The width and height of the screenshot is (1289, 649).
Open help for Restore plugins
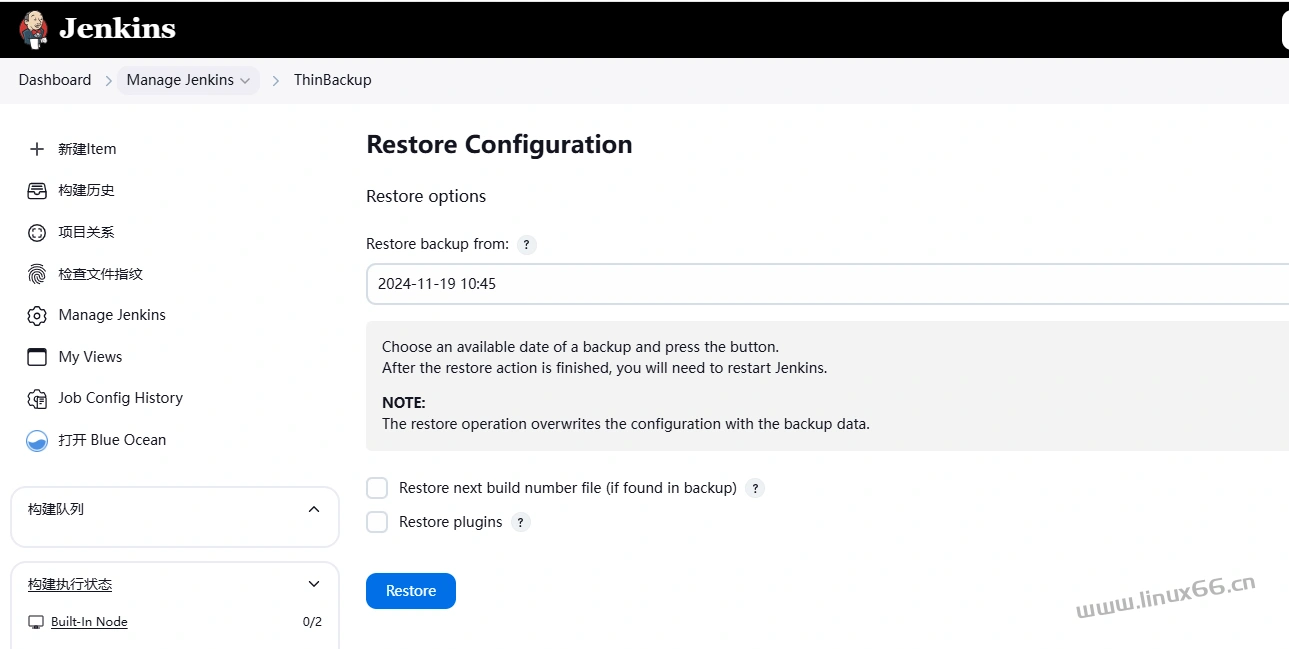pos(520,522)
